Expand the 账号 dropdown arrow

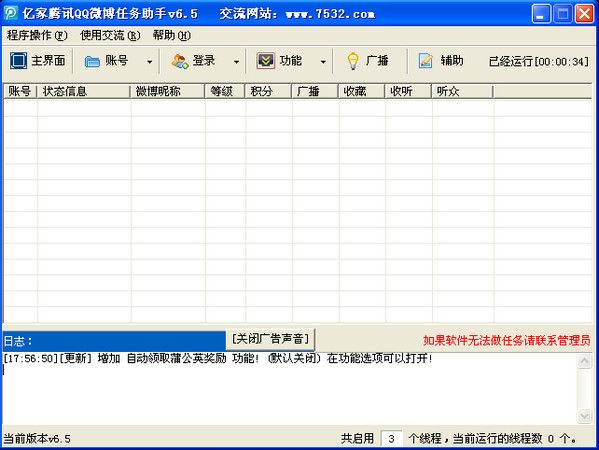pyautogui.click(x=150, y=62)
